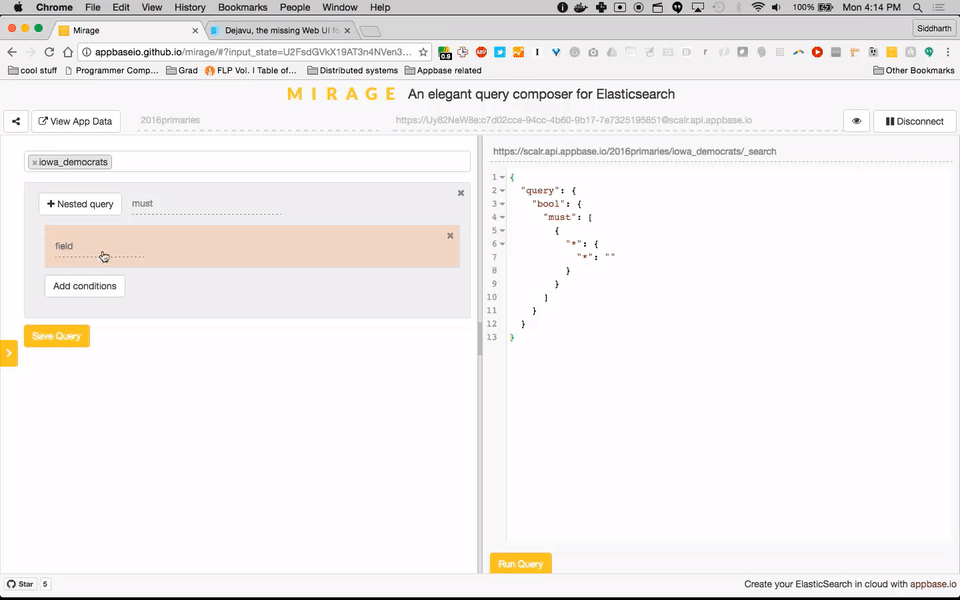Open FLP Vol. I Table of... bookmark
This screenshot has height=600, width=960.
tap(251, 70)
